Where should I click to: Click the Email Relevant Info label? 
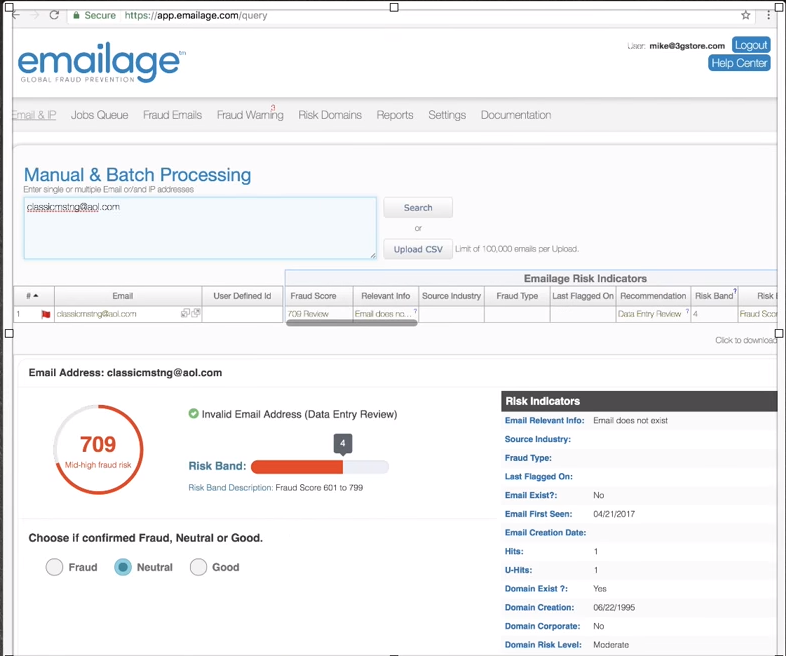(x=544, y=420)
